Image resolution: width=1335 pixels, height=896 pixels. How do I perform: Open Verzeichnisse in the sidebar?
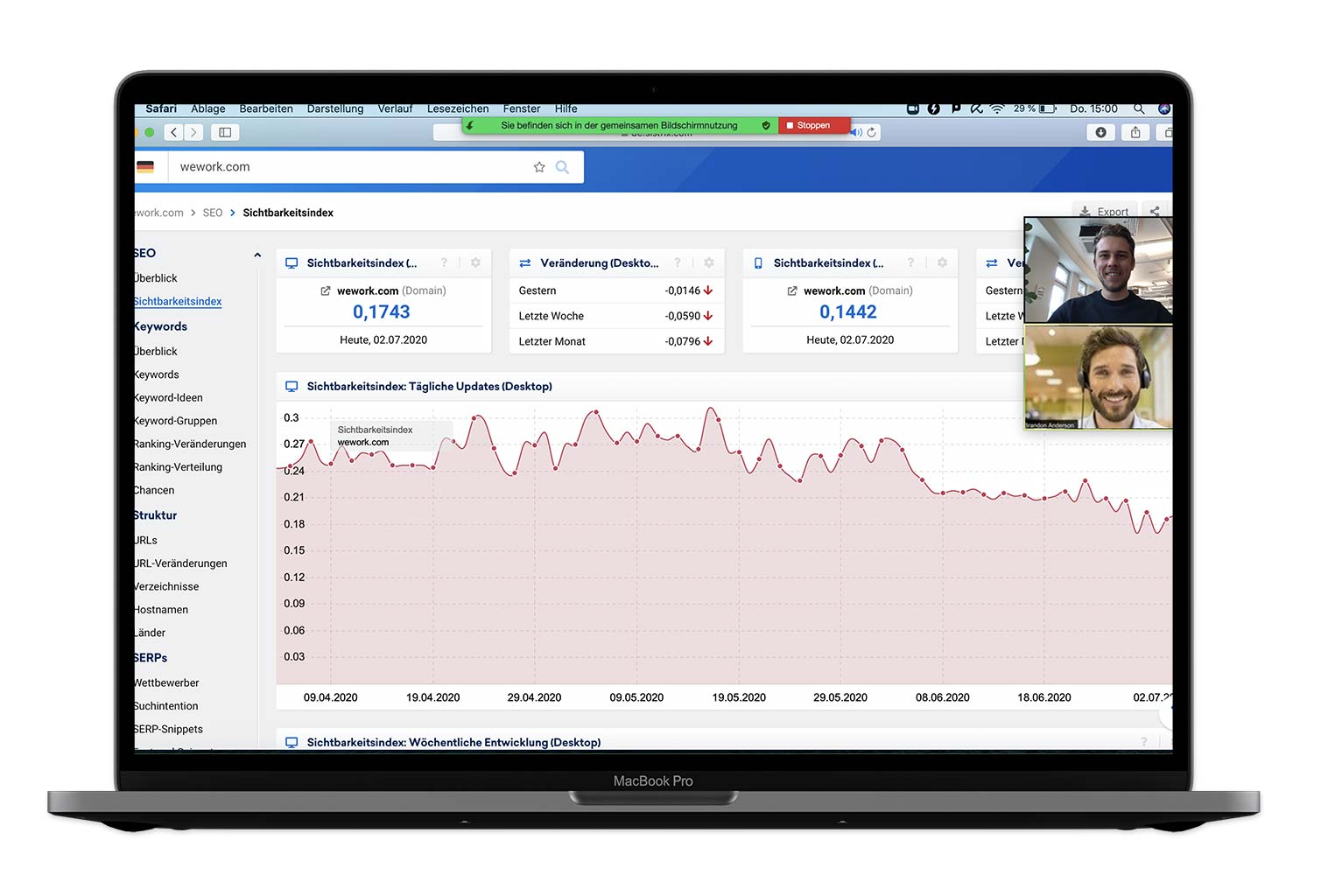point(166,586)
